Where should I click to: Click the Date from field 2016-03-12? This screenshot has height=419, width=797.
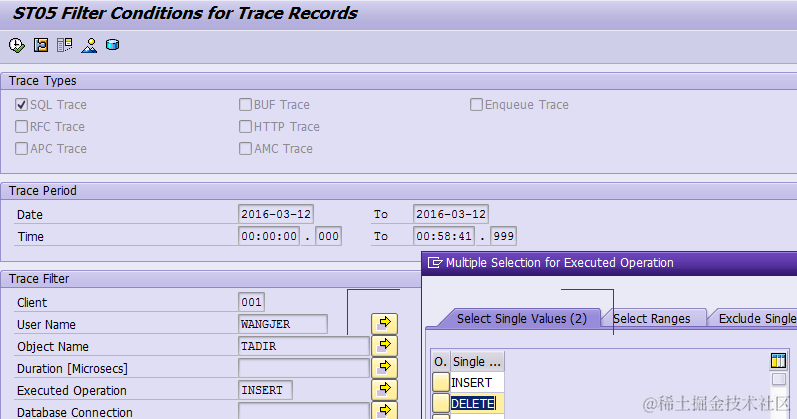click(x=275, y=214)
